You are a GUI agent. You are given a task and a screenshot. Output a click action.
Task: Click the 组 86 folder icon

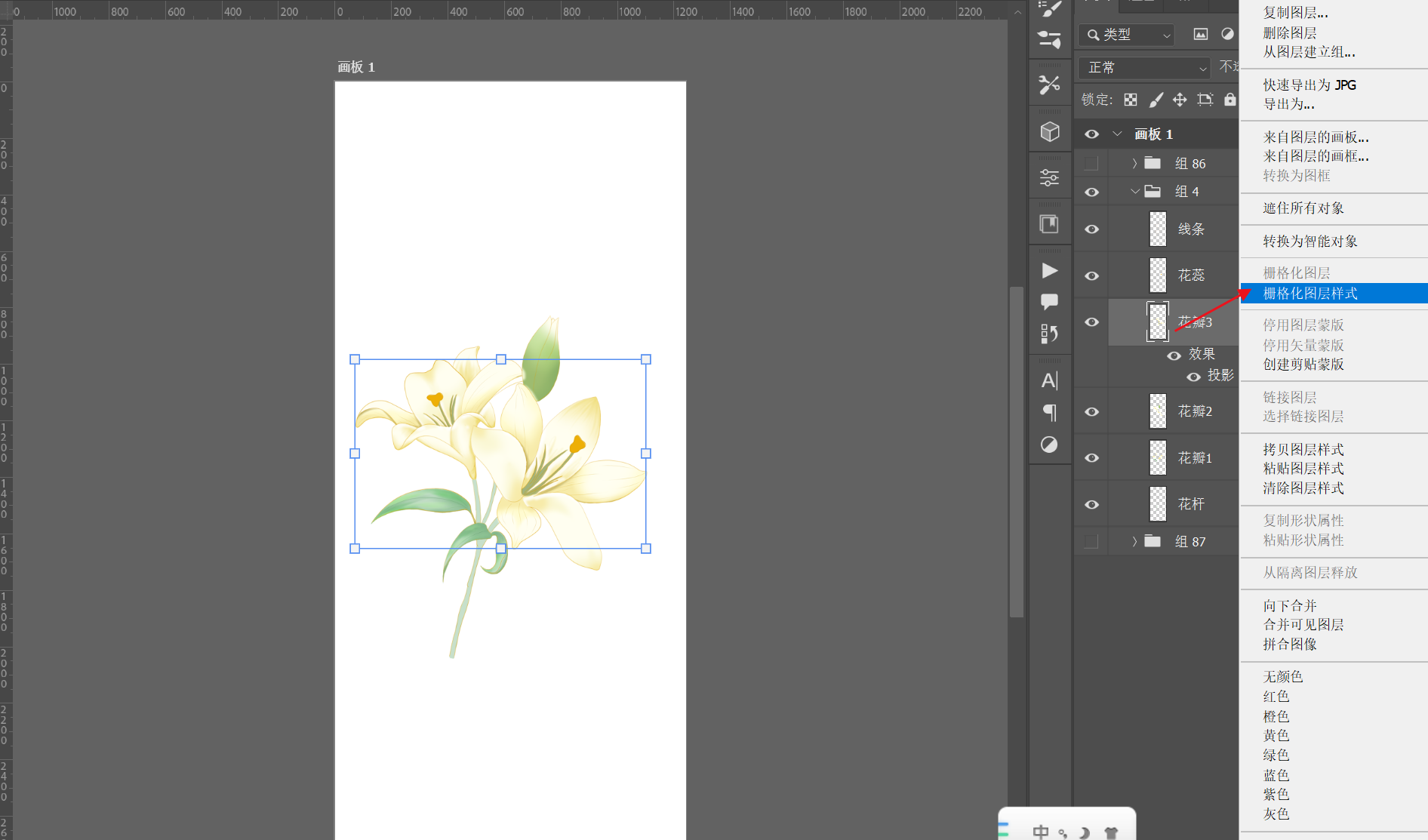(1153, 163)
